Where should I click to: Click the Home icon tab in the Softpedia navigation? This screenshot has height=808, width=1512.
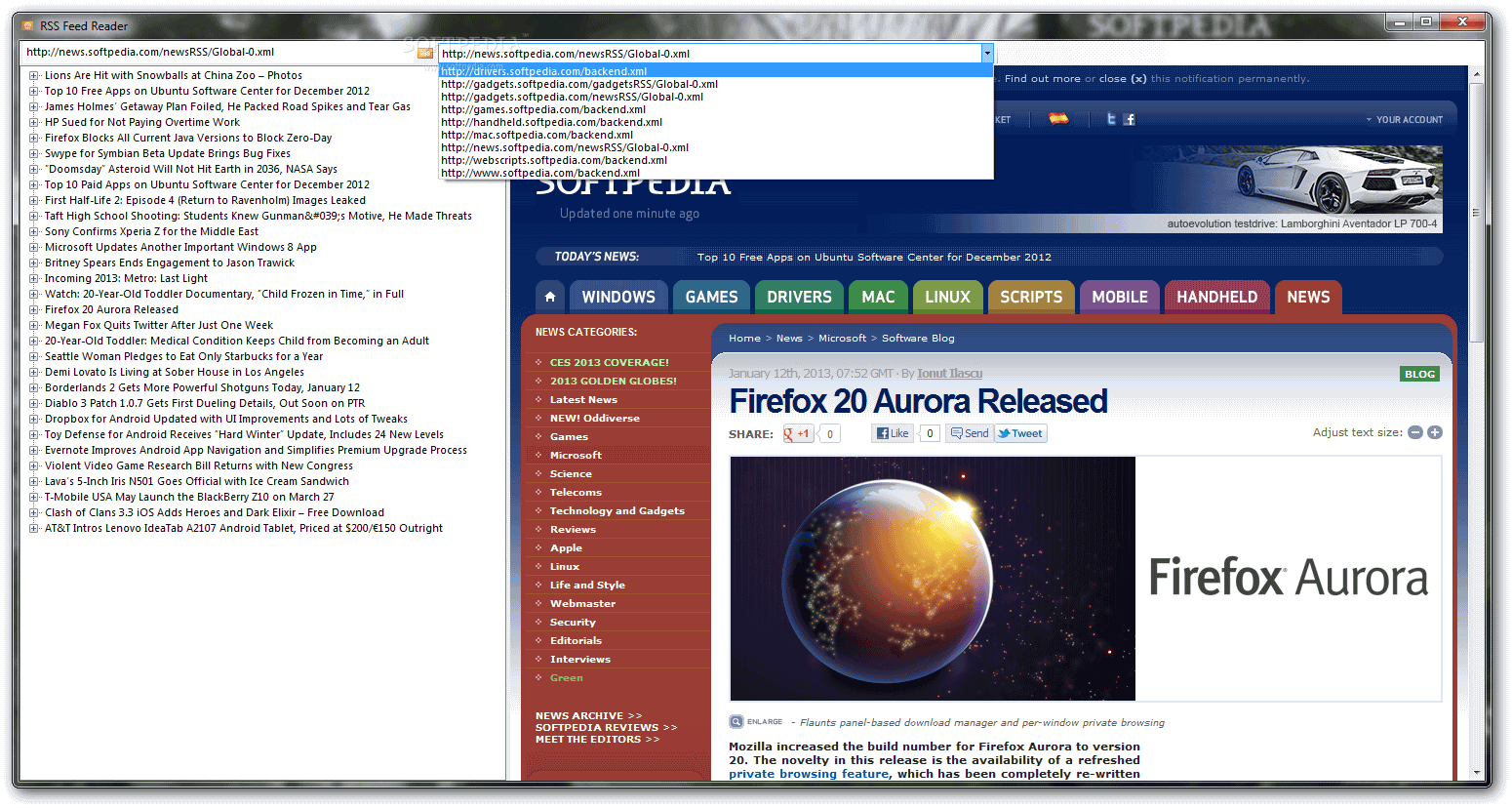point(550,297)
